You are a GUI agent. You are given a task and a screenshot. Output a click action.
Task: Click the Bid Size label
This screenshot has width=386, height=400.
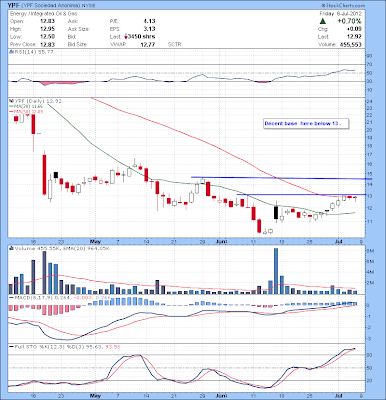tap(78, 44)
